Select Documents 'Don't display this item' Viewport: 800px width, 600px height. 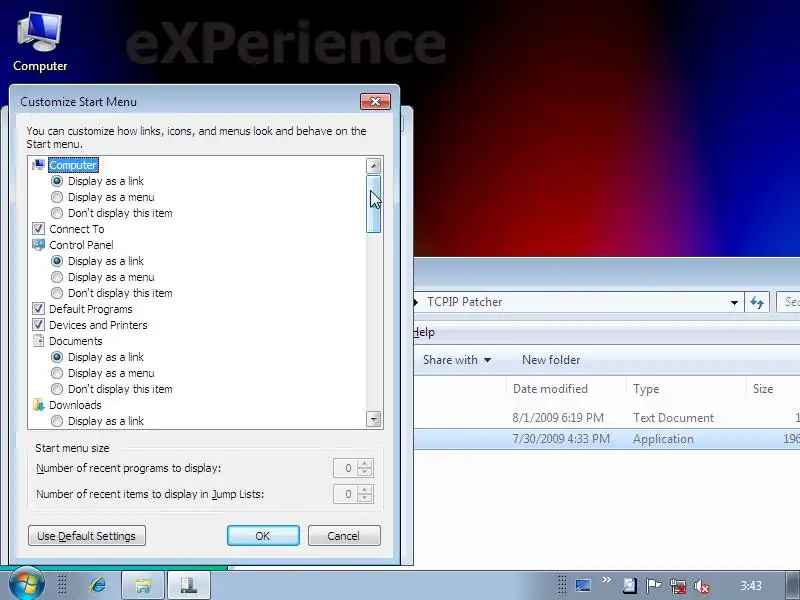[57, 389]
